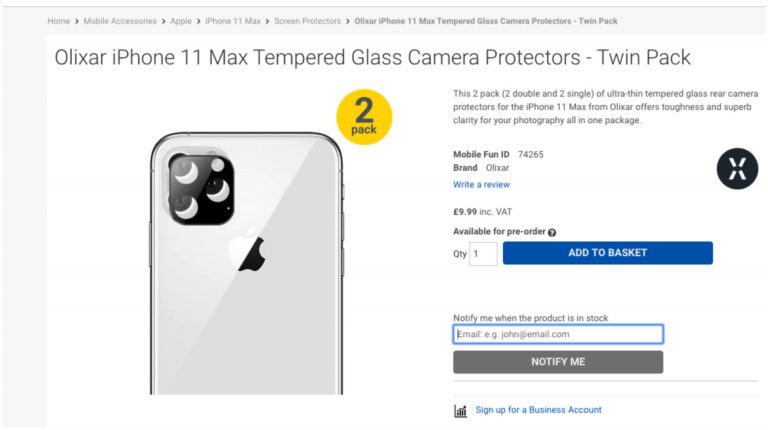Click the yellow 2 pack badge

(363, 118)
